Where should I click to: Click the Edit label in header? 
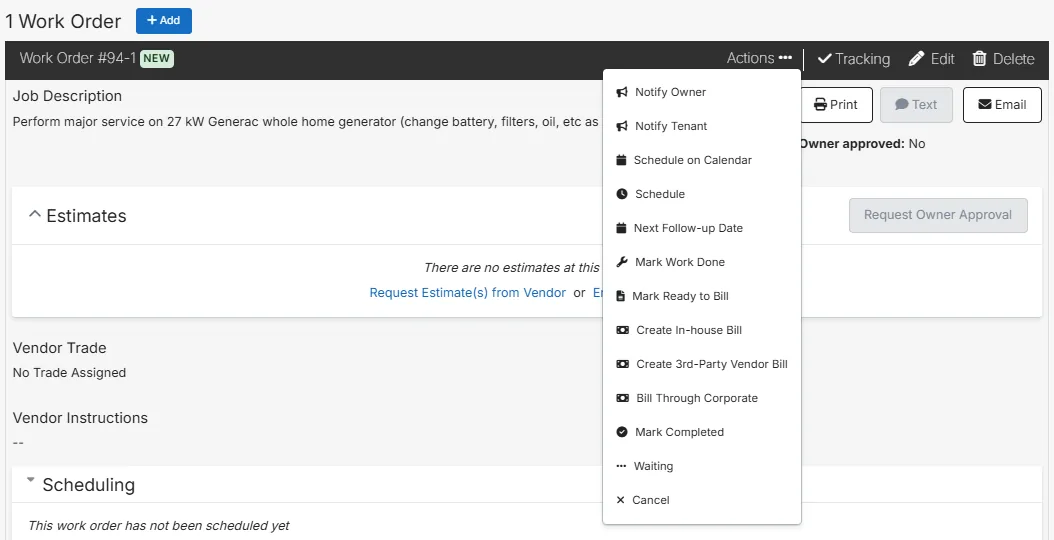coord(942,59)
